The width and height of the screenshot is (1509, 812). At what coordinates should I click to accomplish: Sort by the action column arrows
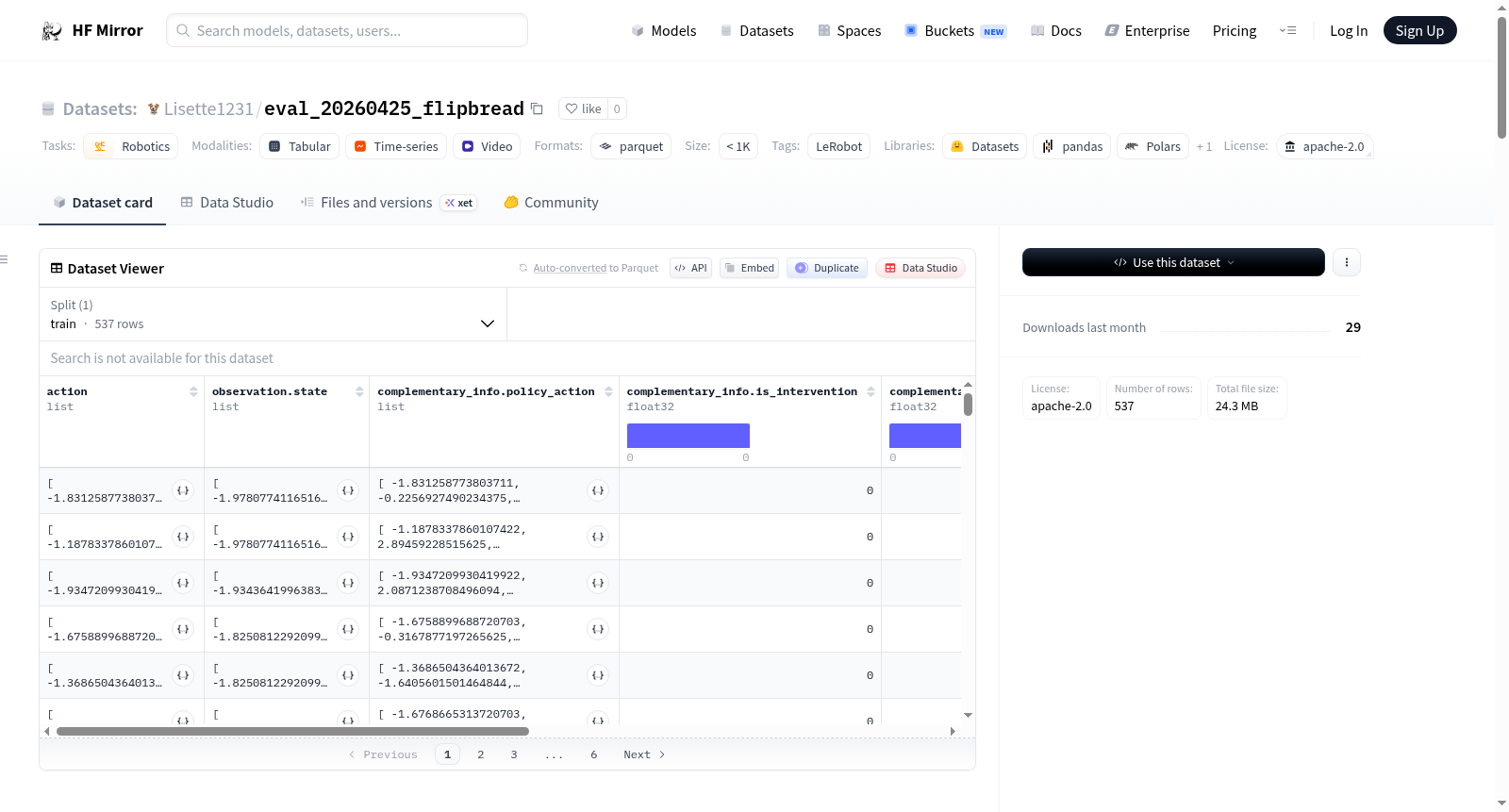tap(193, 391)
